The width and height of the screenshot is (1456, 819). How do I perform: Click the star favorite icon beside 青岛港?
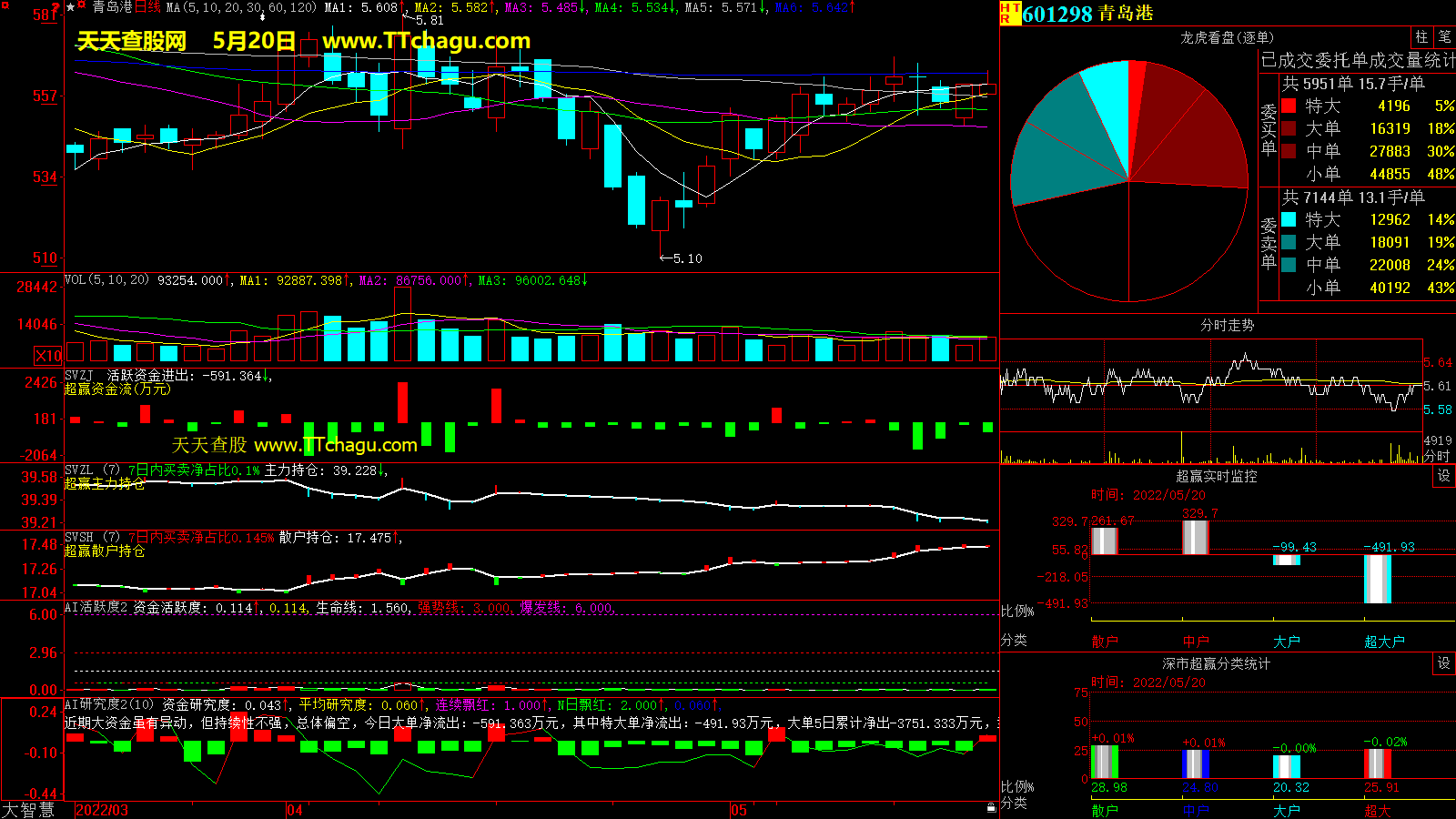[x=71, y=7]
